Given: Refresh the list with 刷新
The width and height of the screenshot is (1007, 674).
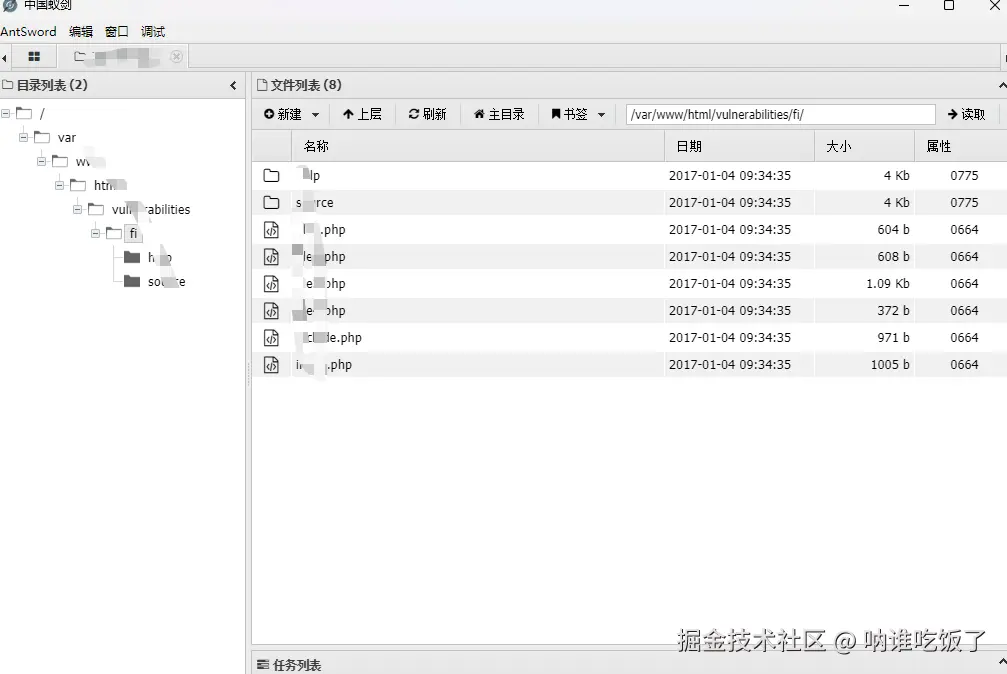Looking at the screenshot, I should click(427, 114).
